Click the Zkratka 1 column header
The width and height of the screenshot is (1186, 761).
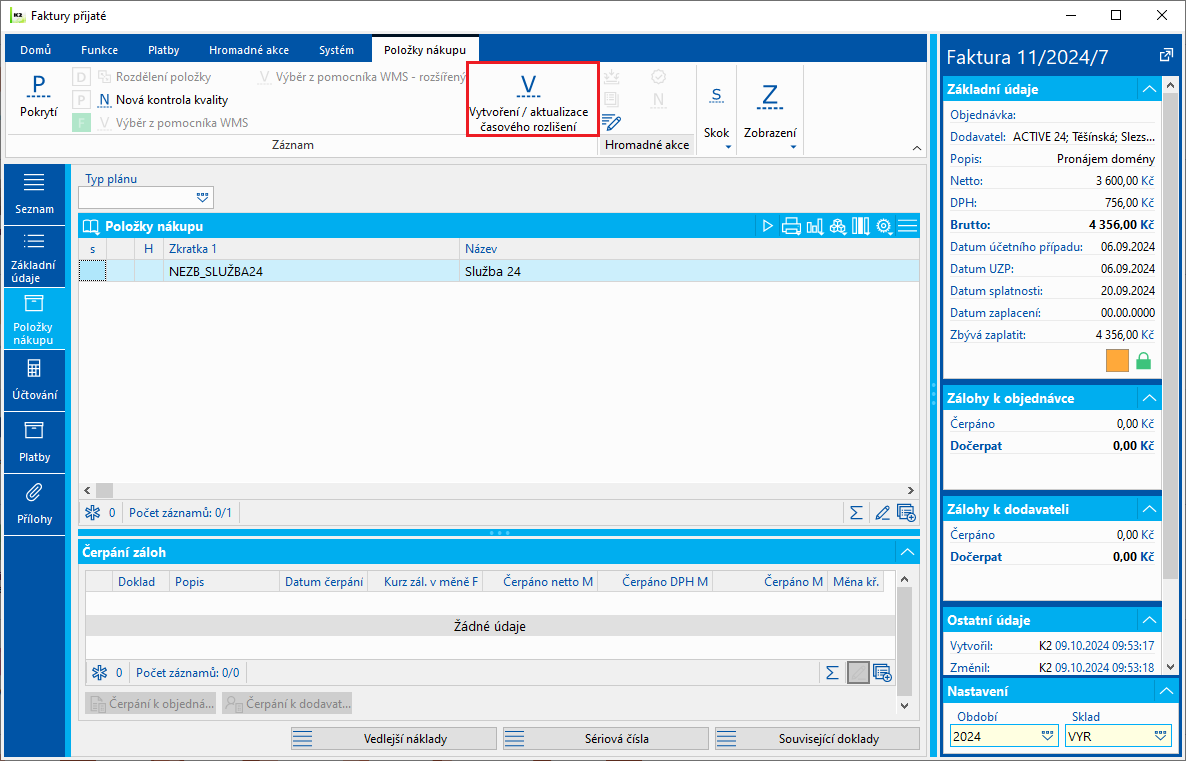point(311,249)
